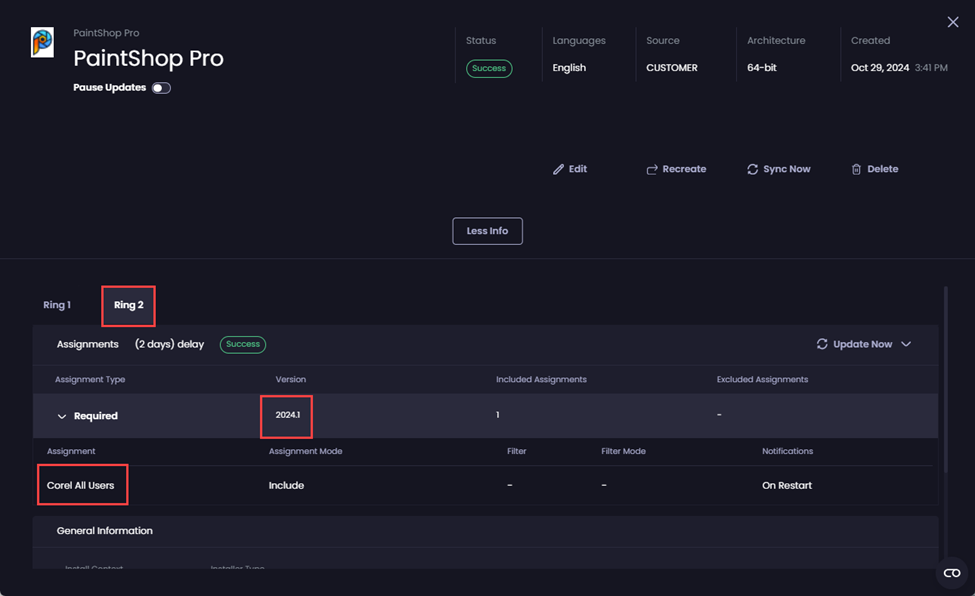Click the Success badge beside assignments delay
Screen dimensions: 975x596
click(243, 344)
